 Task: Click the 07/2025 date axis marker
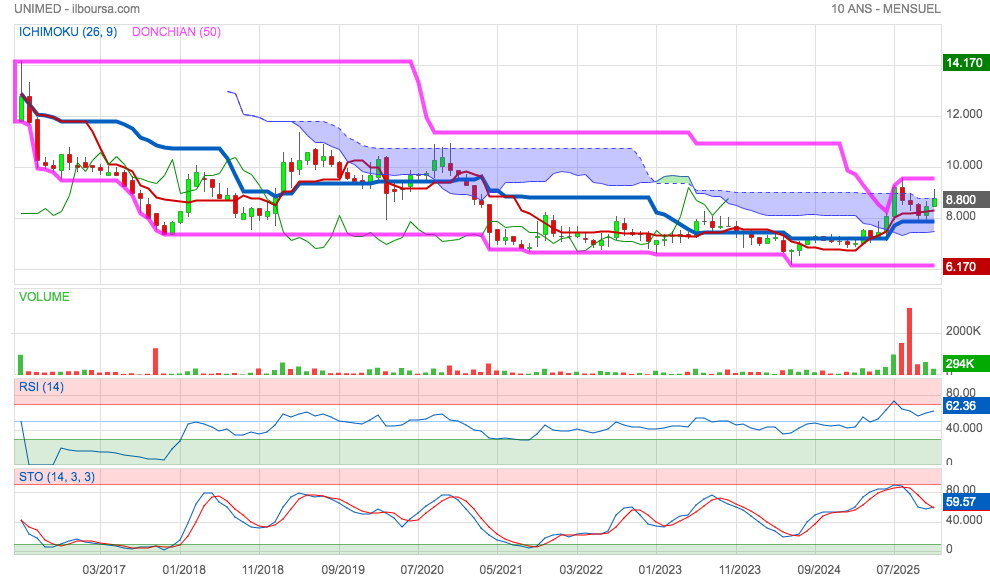[x=898, y=569]
